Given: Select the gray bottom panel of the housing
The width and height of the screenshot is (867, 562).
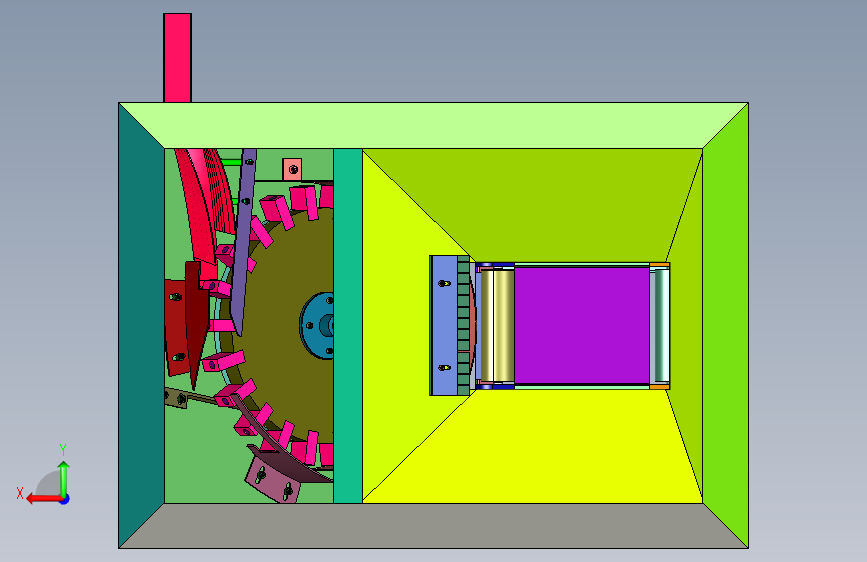Looking at the screenshot, I should pyautogui.click(x=434, y=526).
